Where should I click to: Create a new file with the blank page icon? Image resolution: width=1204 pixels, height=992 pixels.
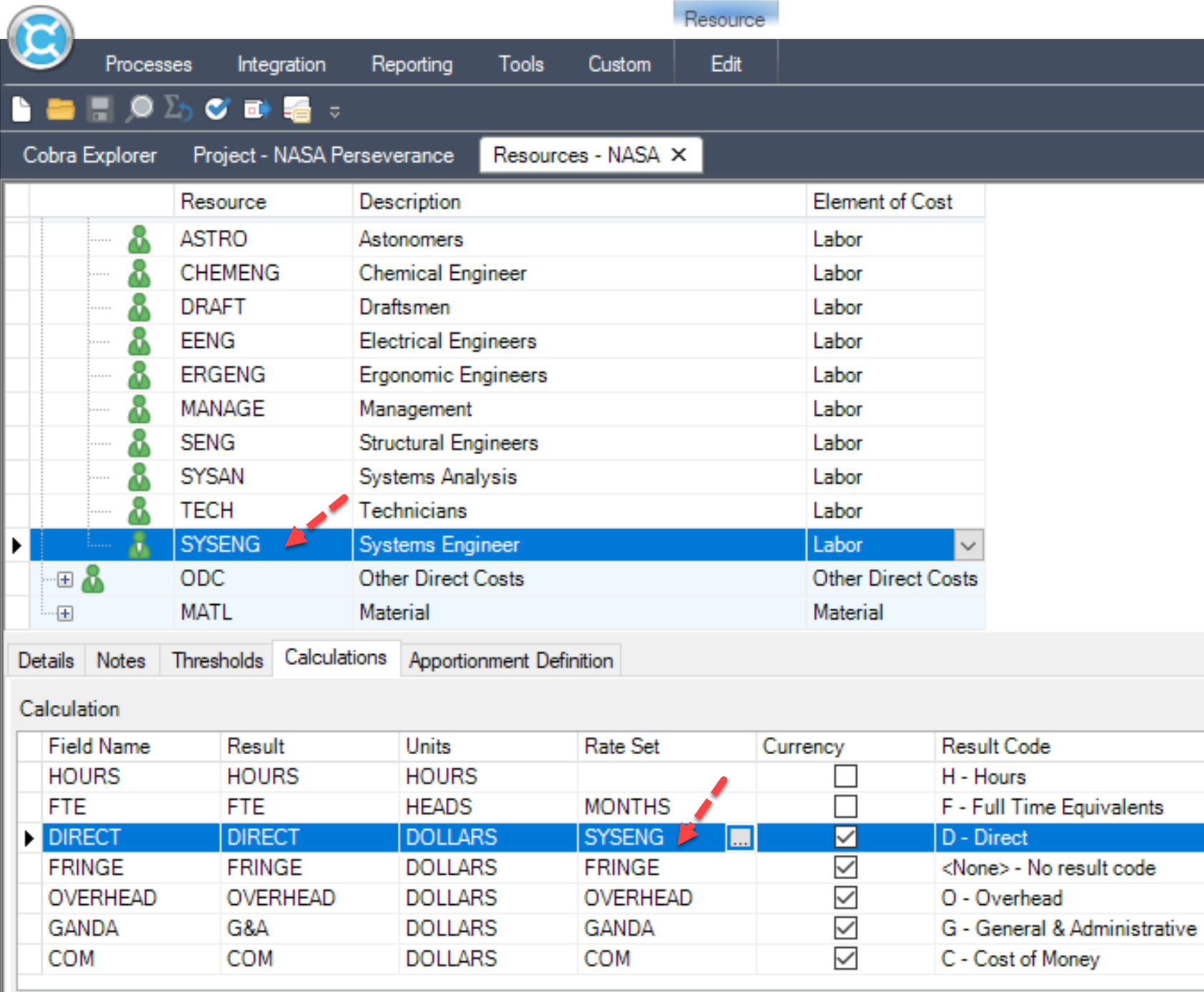[x=21, y=109]
